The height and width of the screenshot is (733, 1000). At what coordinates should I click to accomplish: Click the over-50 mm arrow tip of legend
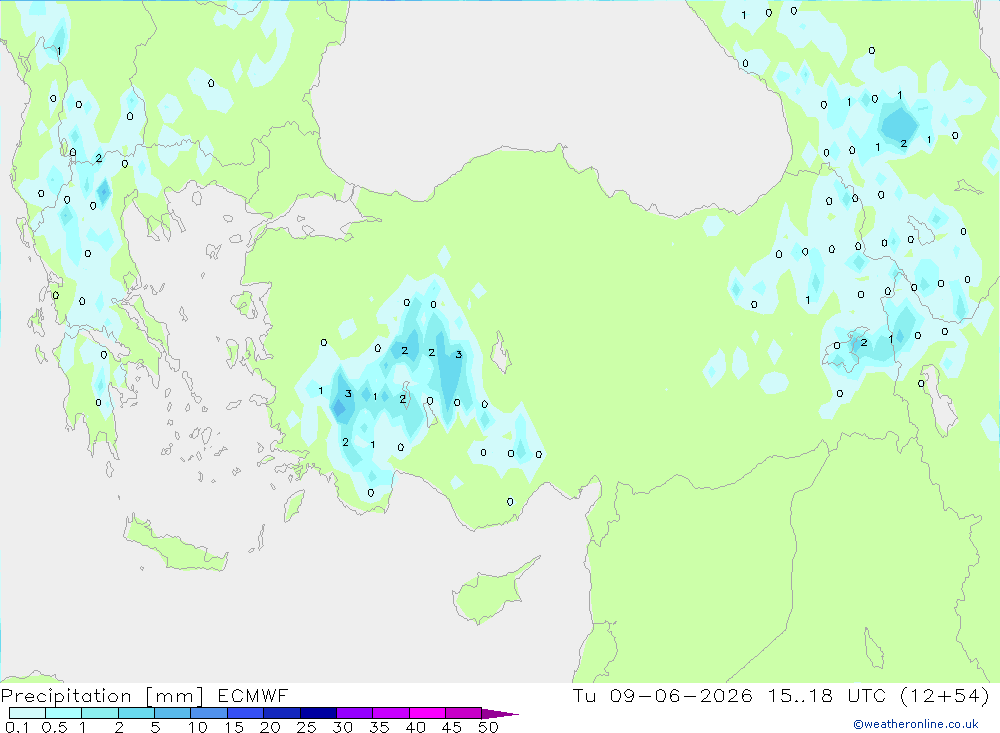click(x=501, y=714)
